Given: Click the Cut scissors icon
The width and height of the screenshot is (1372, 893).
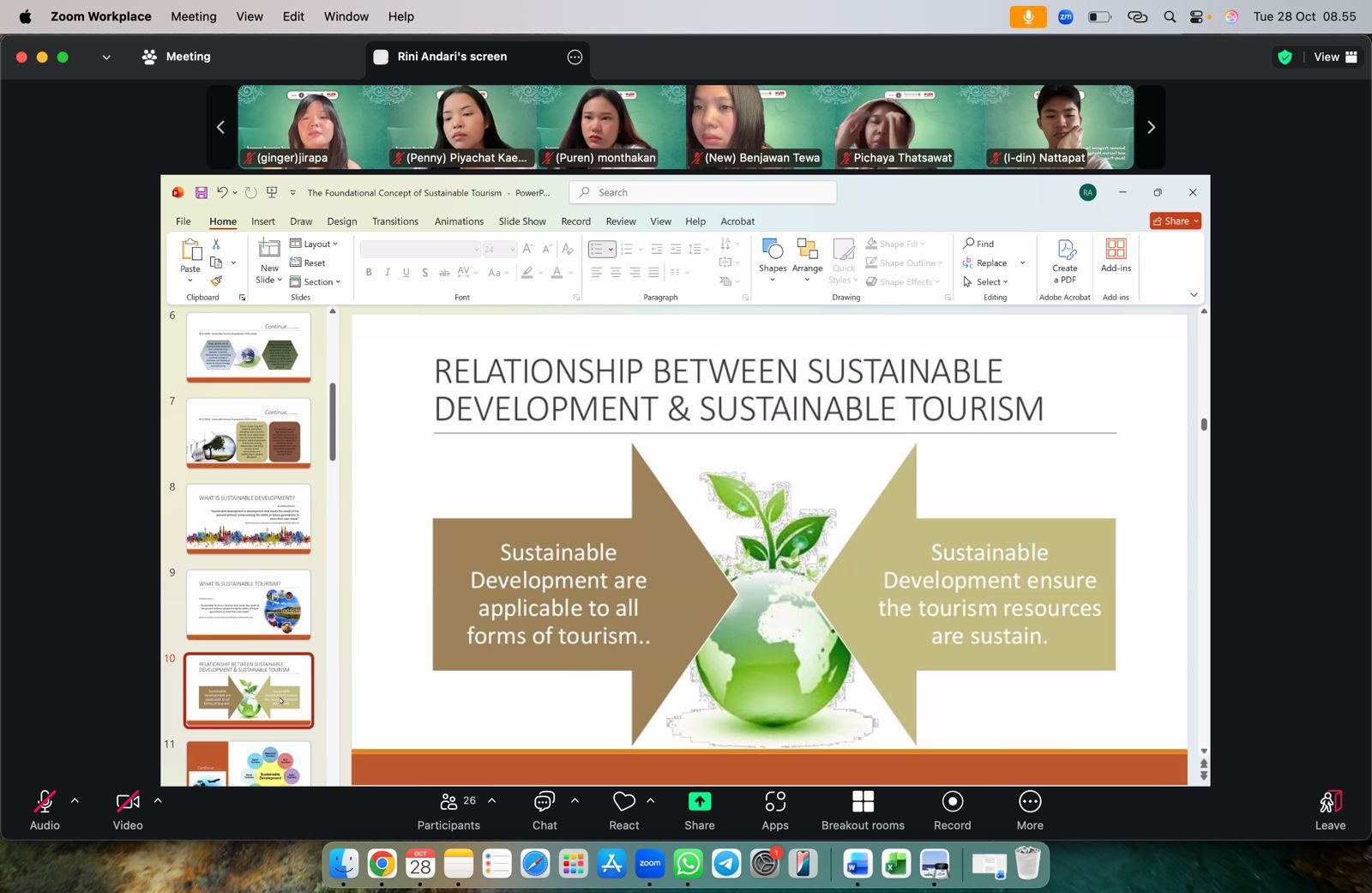Looking at the screenshot, I should pos(216,244).
